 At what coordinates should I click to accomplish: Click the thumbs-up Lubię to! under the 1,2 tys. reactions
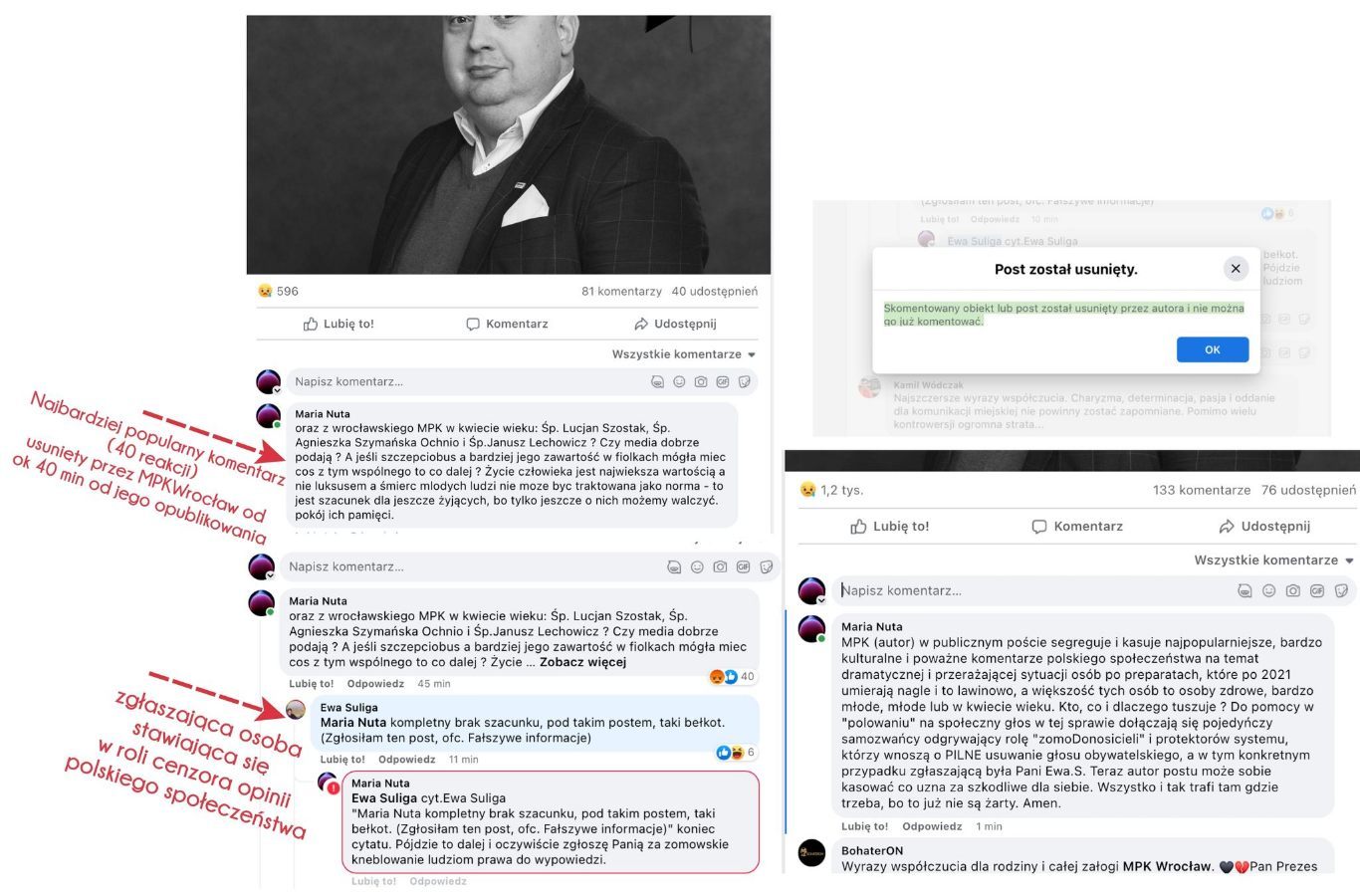(890, 526)
